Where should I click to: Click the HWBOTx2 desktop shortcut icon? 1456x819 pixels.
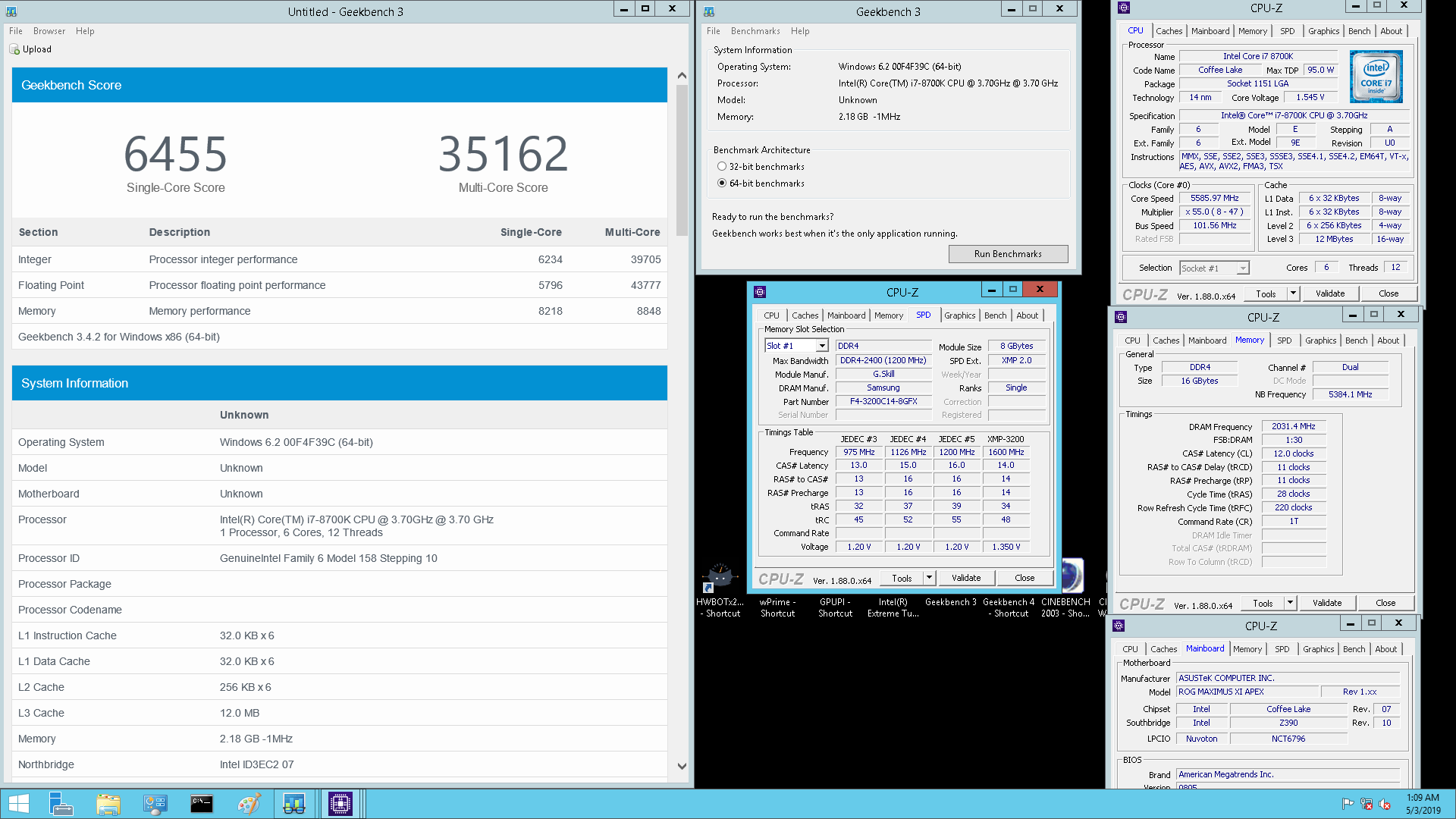click(x=719, y=576)
